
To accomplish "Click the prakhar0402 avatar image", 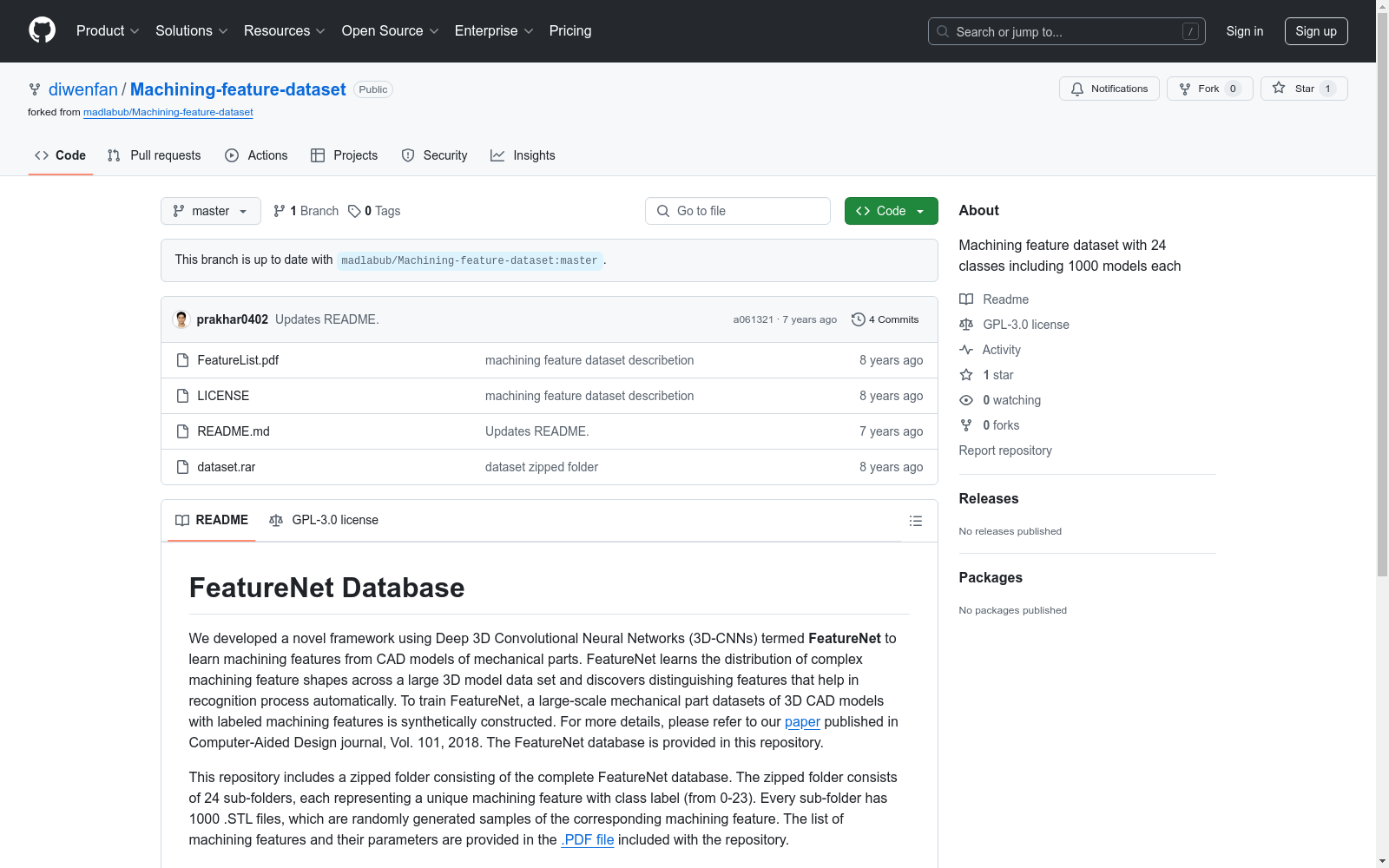I will pos(181,319).
